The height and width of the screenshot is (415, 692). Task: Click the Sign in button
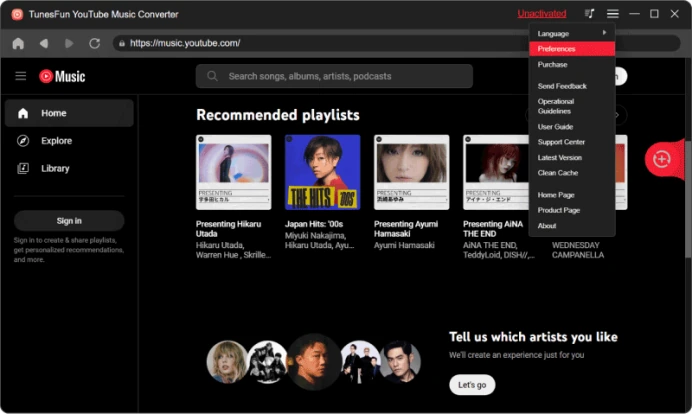(69, 221)
